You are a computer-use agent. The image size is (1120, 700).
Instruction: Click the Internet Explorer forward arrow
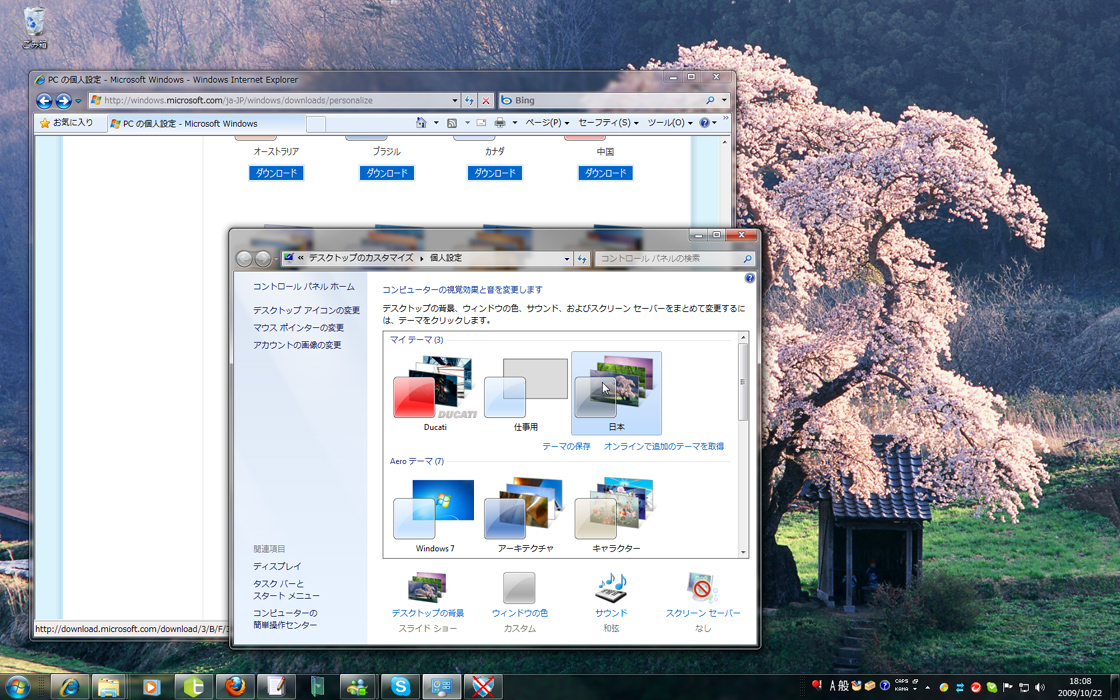(64, 101)
